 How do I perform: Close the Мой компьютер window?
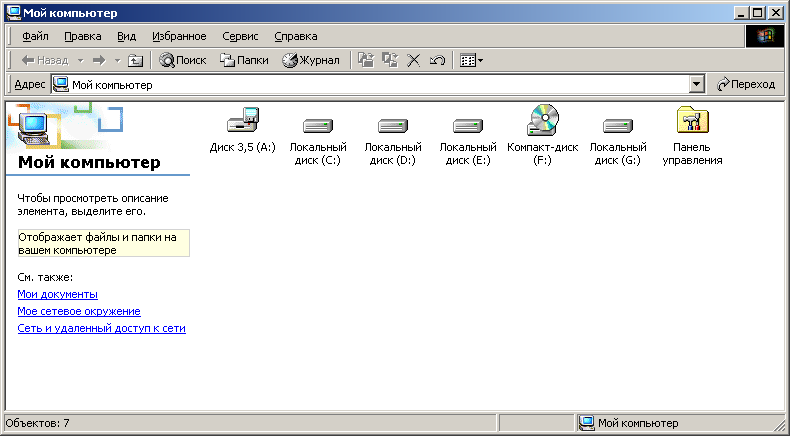775,13
